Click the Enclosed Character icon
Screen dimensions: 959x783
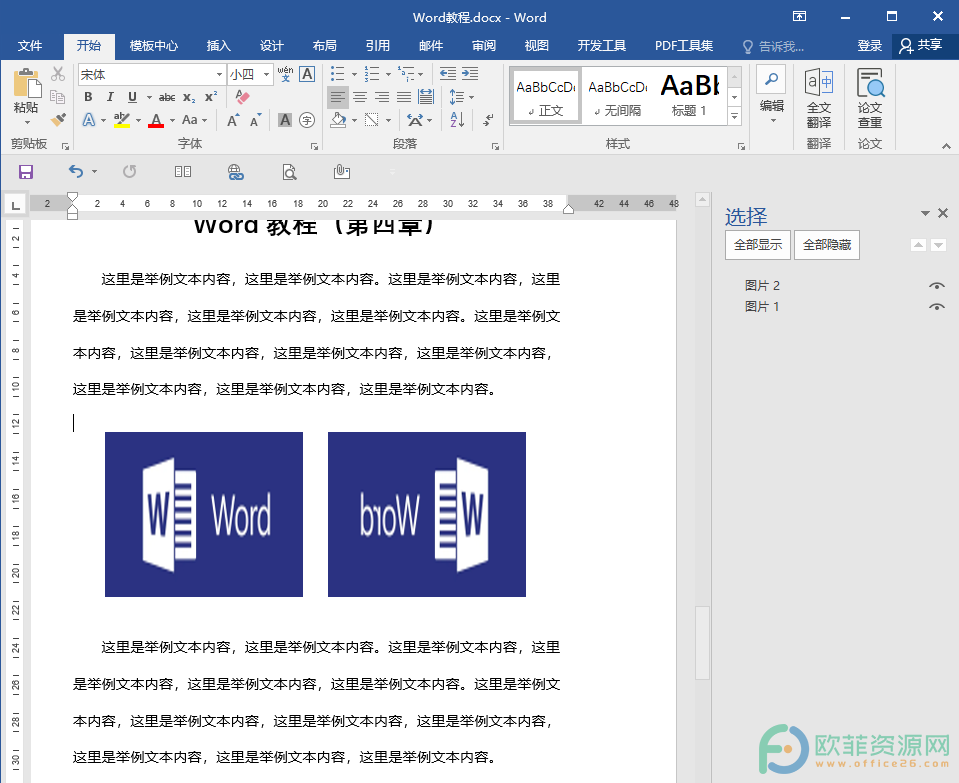click(307, 120)
